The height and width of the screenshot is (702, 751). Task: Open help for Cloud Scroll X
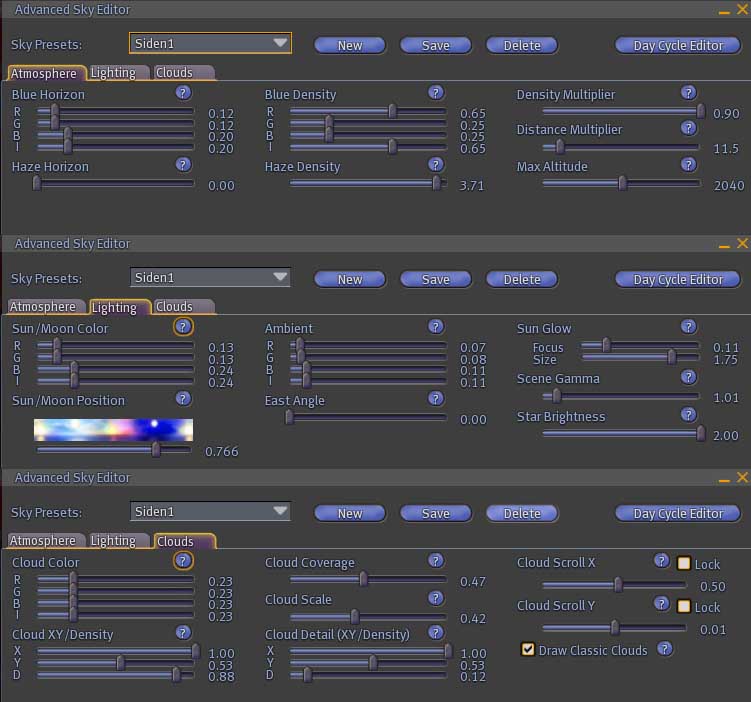tap(661, 561)
